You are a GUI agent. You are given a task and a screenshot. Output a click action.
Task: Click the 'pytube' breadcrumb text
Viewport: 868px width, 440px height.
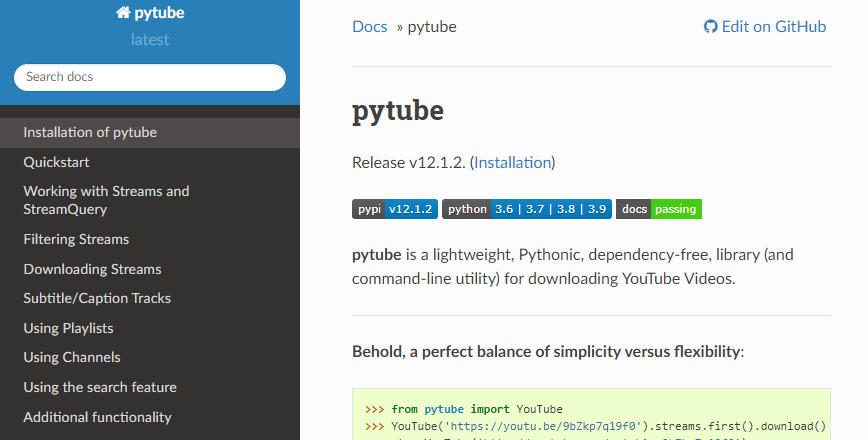coord(432,27)
